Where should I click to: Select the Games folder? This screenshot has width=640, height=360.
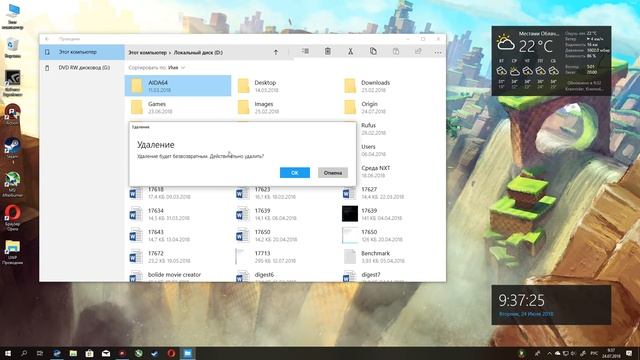point(178,107)
